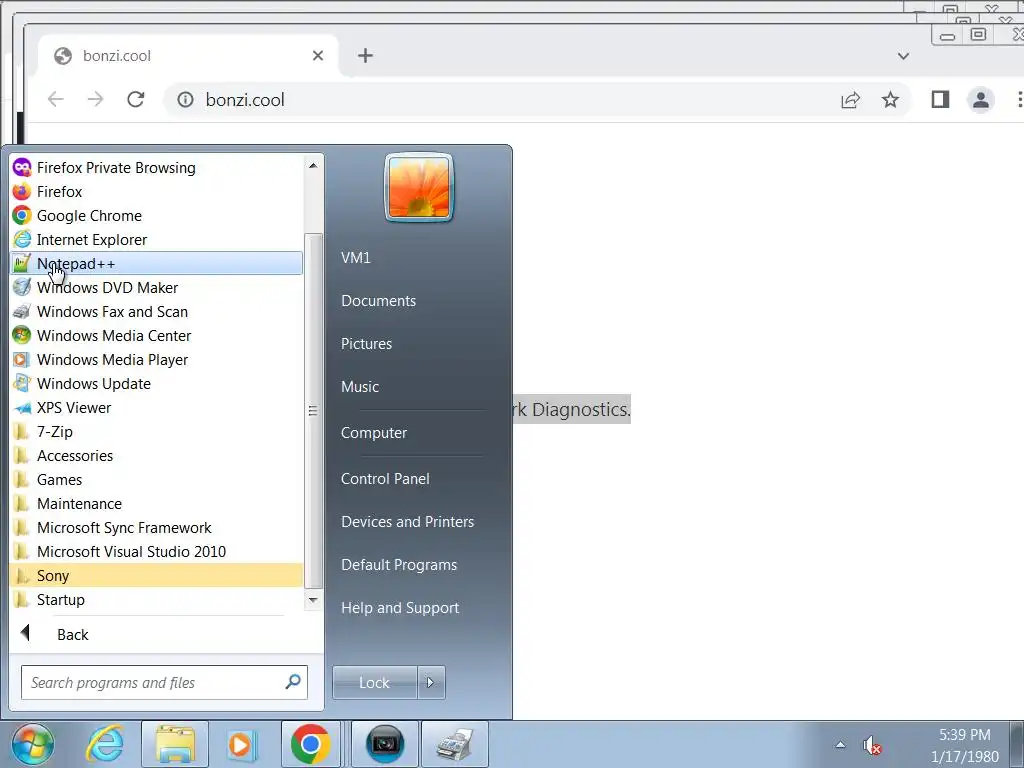The image size is (1024, 768).
Task: View site information icon in address bar
Action: click(x=185, y=99)
